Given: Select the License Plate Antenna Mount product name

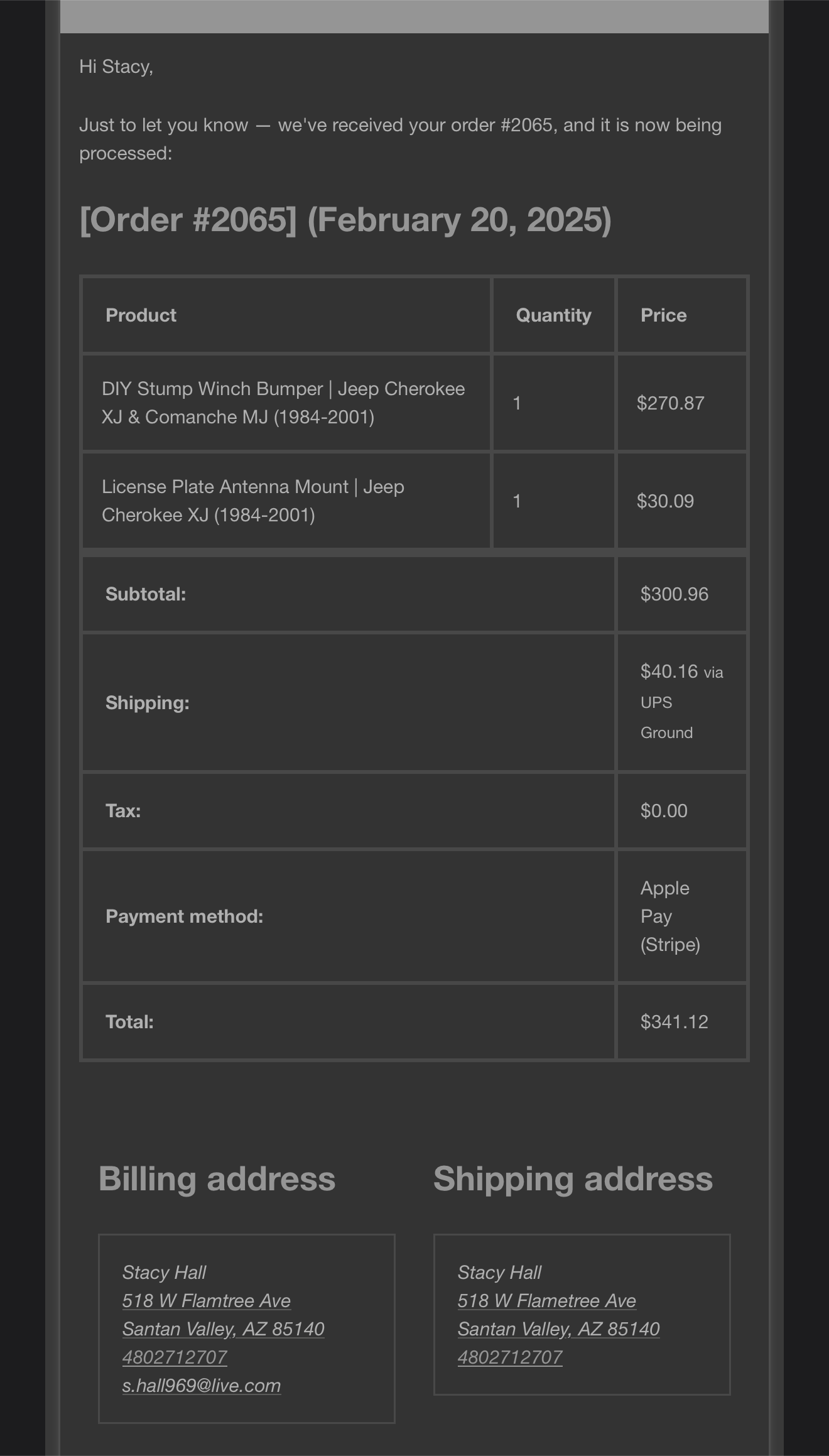Looking at the screenshot, I should [x=253, y=501].
